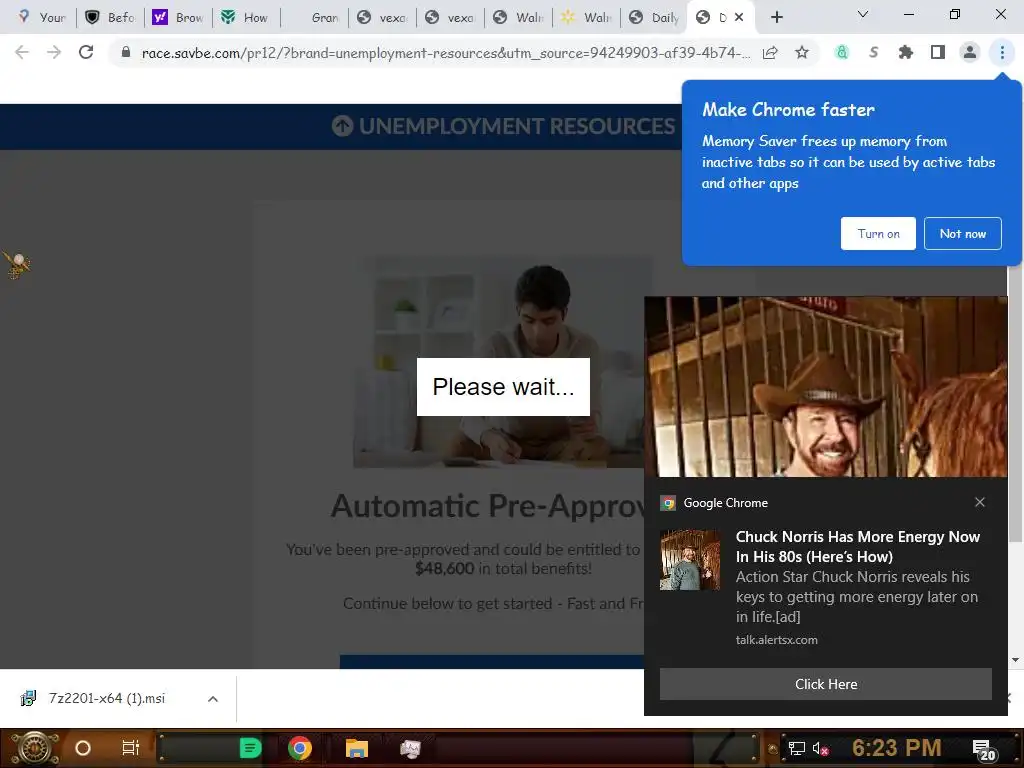Turn on Memory Saver
1024x768 pixels.
click(x=878, y=233)
